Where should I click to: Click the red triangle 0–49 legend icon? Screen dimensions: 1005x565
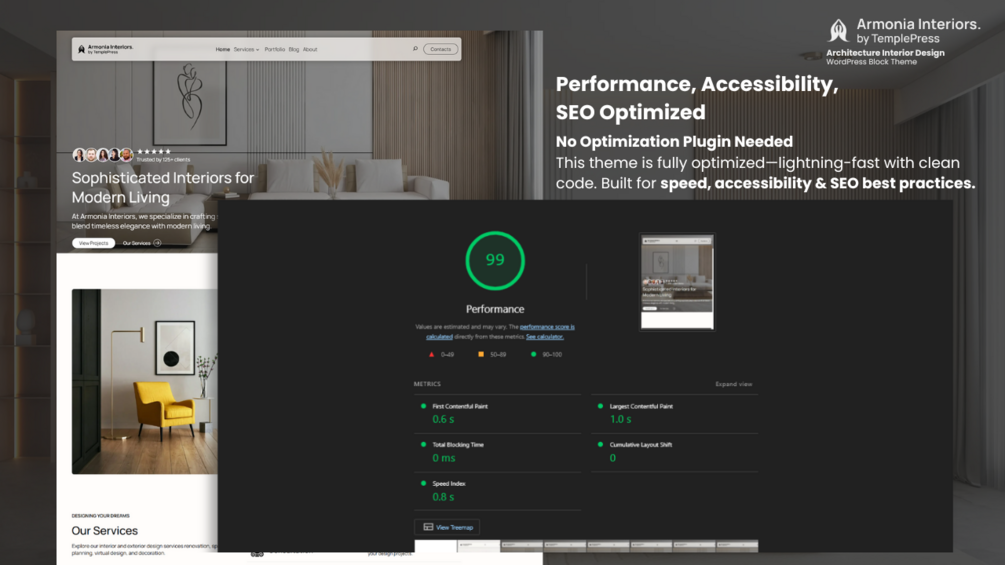431,354
